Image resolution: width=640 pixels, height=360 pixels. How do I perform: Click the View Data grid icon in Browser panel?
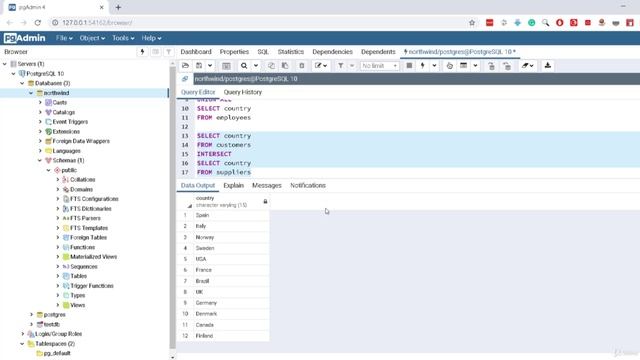(x=156, y=52)
